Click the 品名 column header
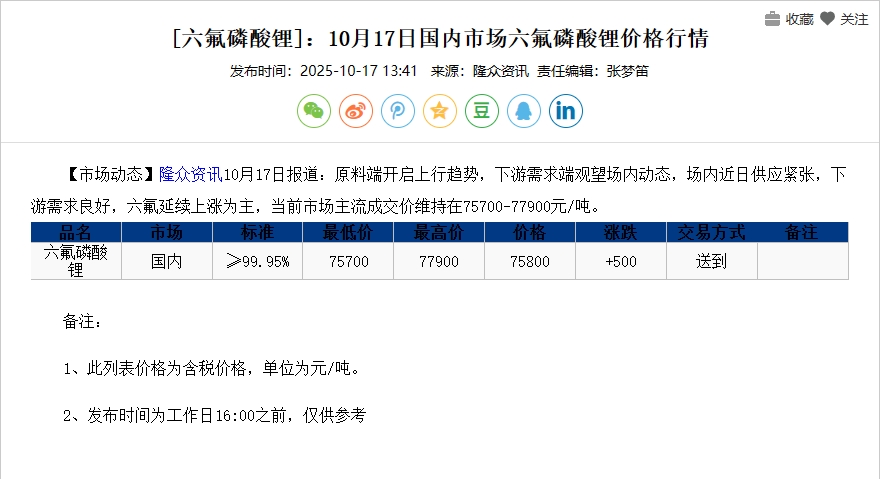 coord(76,232)
